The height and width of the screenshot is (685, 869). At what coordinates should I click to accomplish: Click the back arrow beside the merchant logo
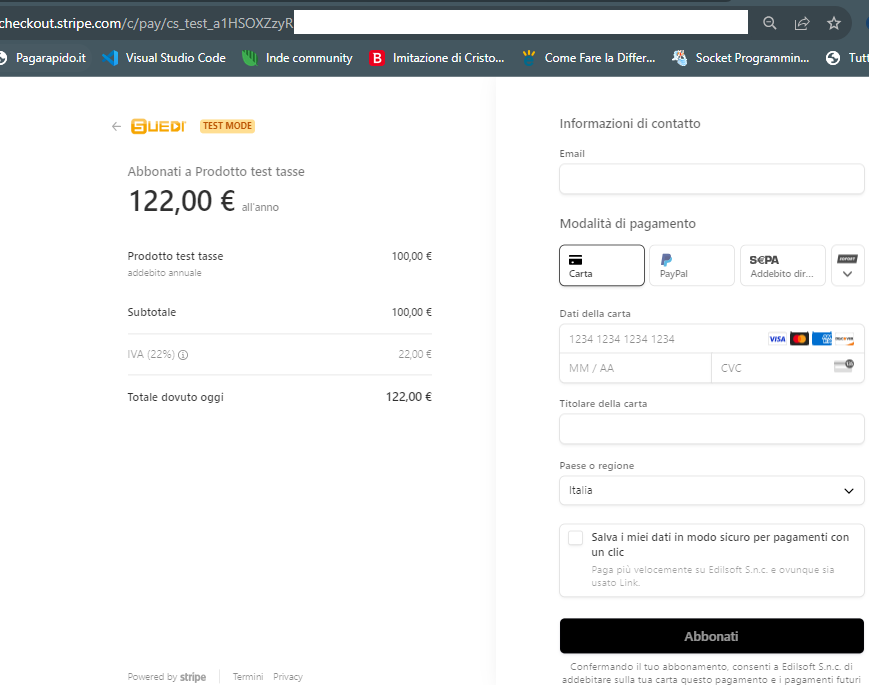(116, 126)
